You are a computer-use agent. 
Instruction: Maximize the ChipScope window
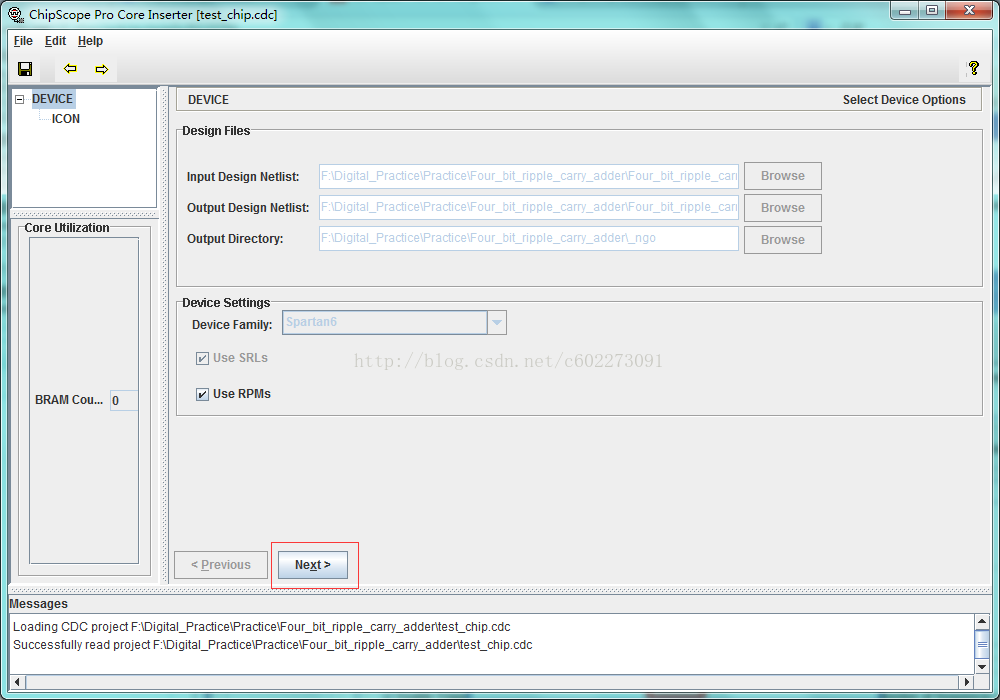click(932, 11)
